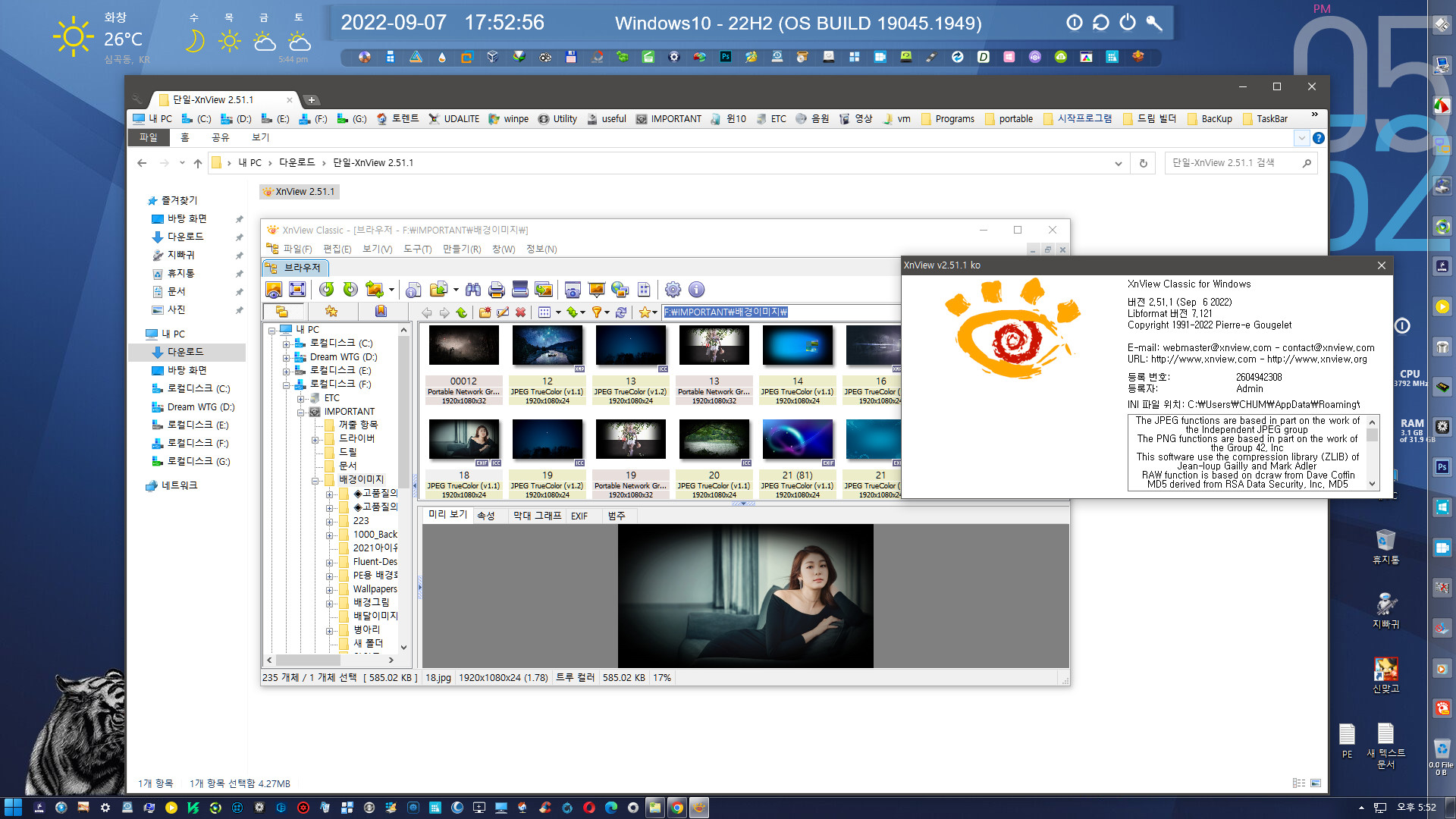1456x819 pixels.
Task: Open 다운로드 in Explorer quick access
Action: (185, 237)
